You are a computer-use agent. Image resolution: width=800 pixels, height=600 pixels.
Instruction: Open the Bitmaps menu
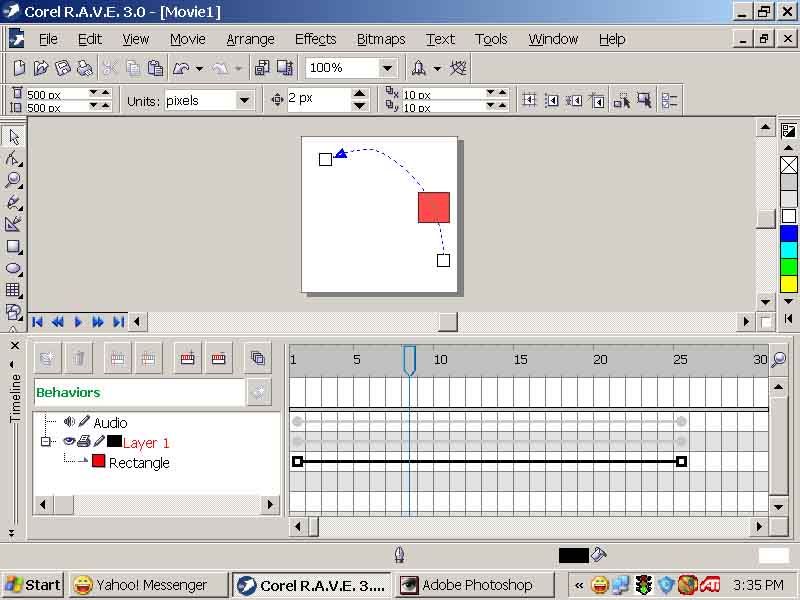tap(381, 39)
